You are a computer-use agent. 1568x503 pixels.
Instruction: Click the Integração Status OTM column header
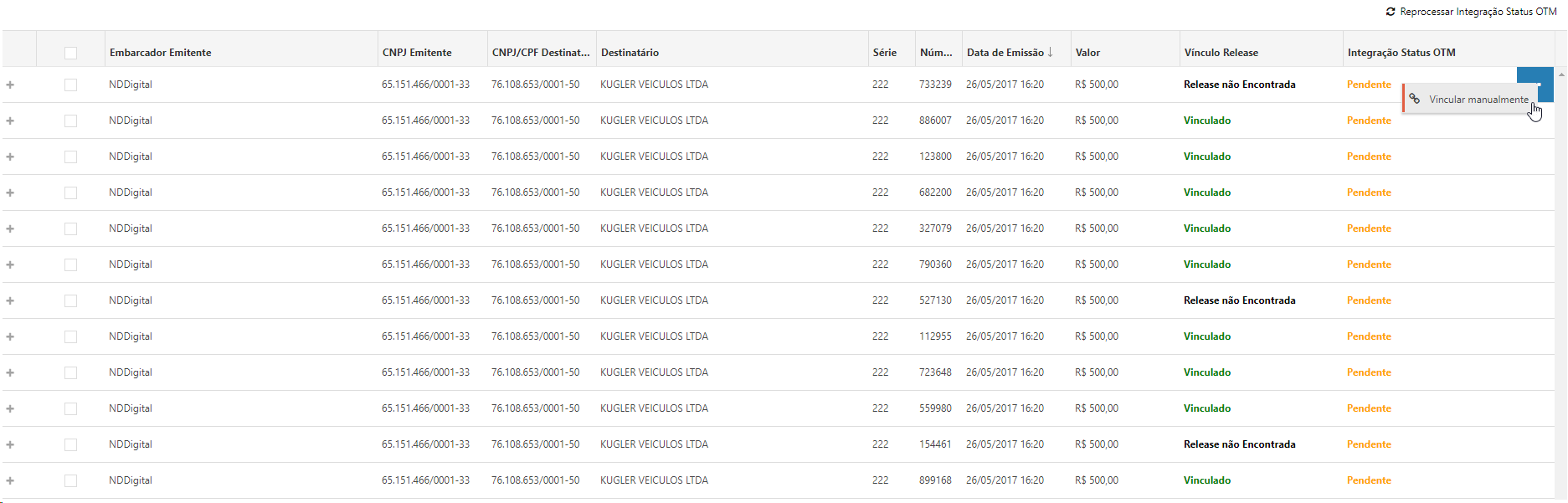coord(1401,53)
